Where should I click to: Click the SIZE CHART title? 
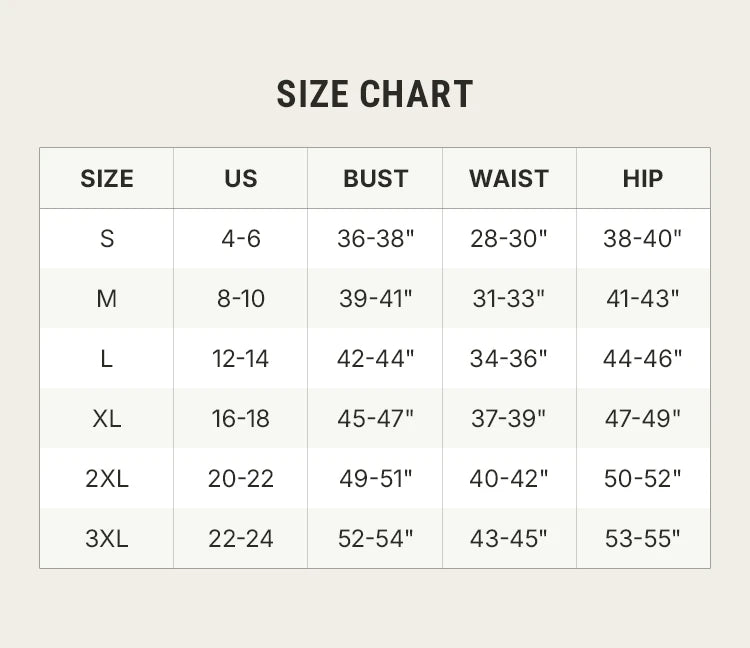[375, 94]
